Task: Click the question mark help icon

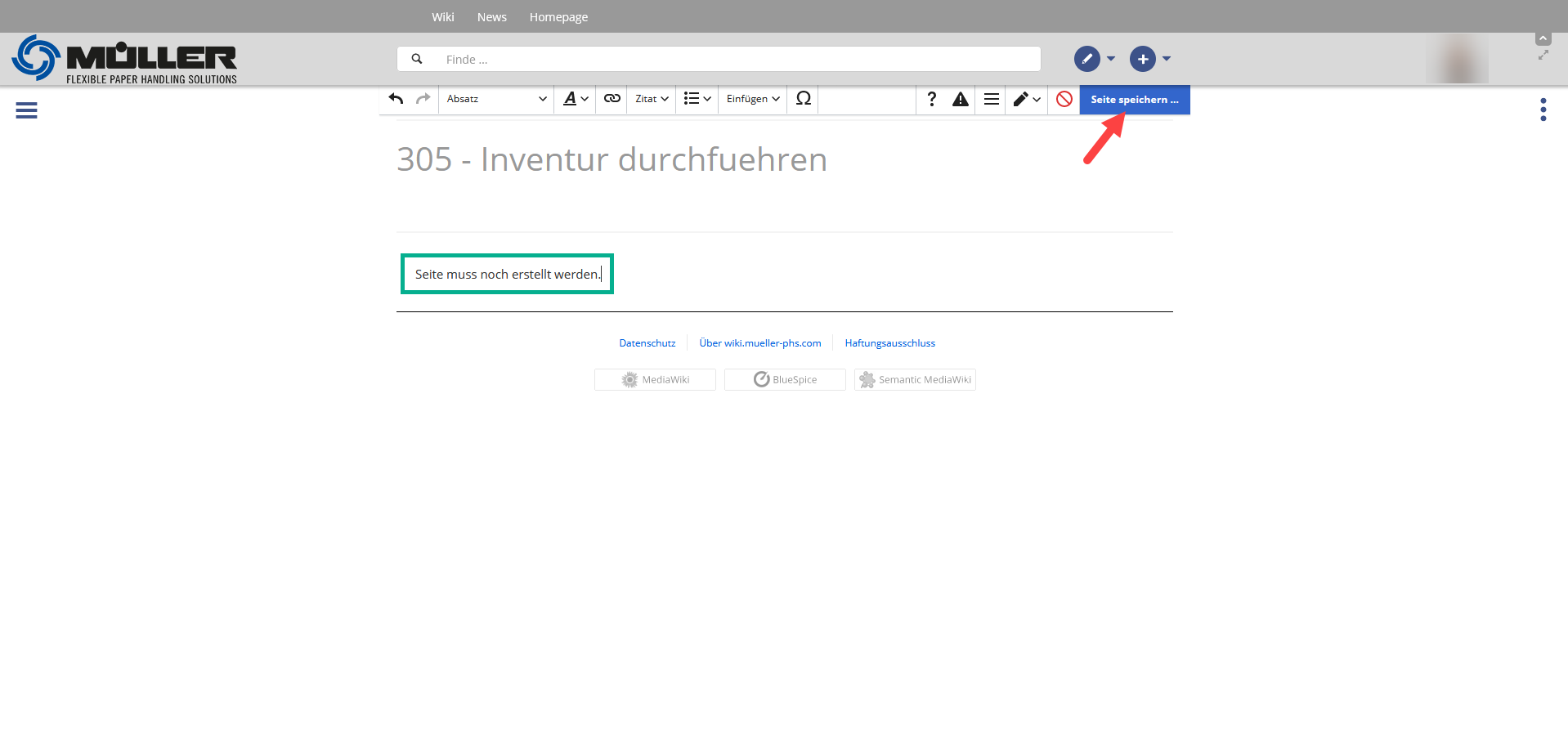Action: pyautogui.click(x=931, y=99)
